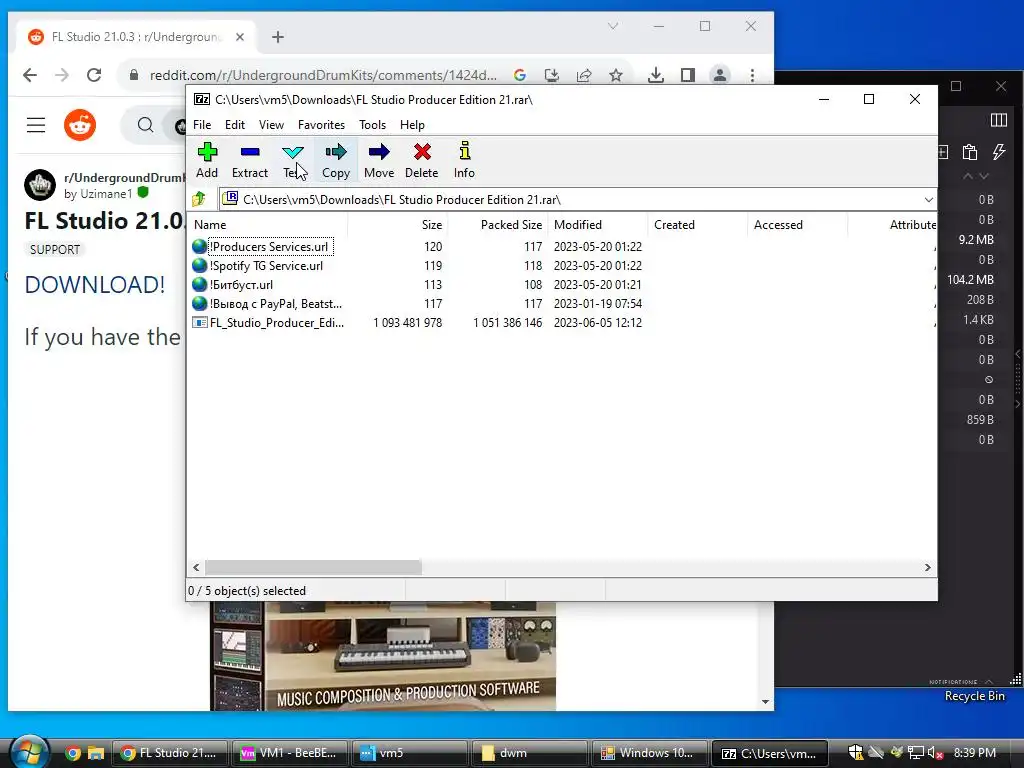Click the Chrome forward arrow
The image size is (1024, 768).
tap(62, 75)
